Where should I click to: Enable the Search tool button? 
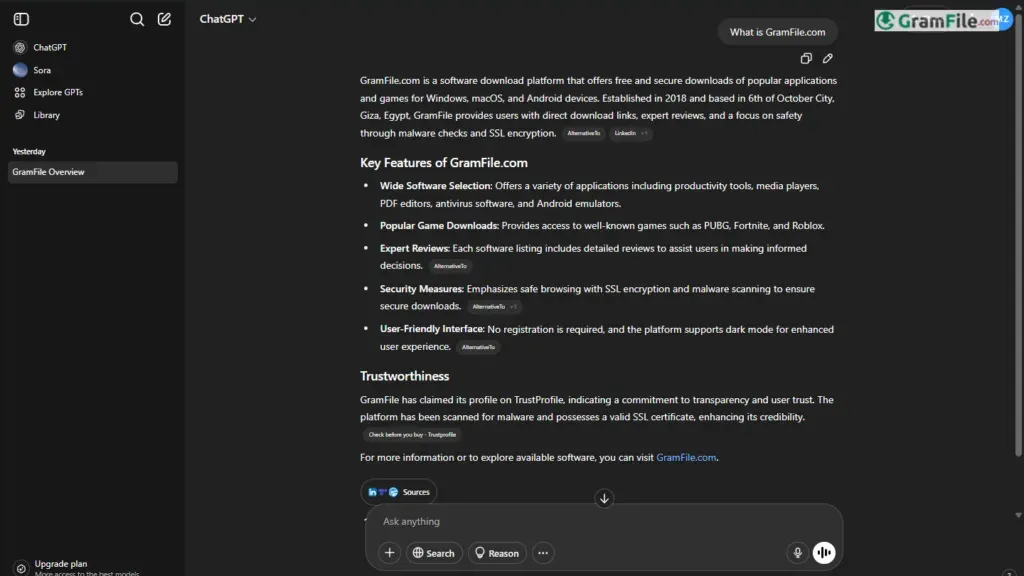tap(434, 553)
